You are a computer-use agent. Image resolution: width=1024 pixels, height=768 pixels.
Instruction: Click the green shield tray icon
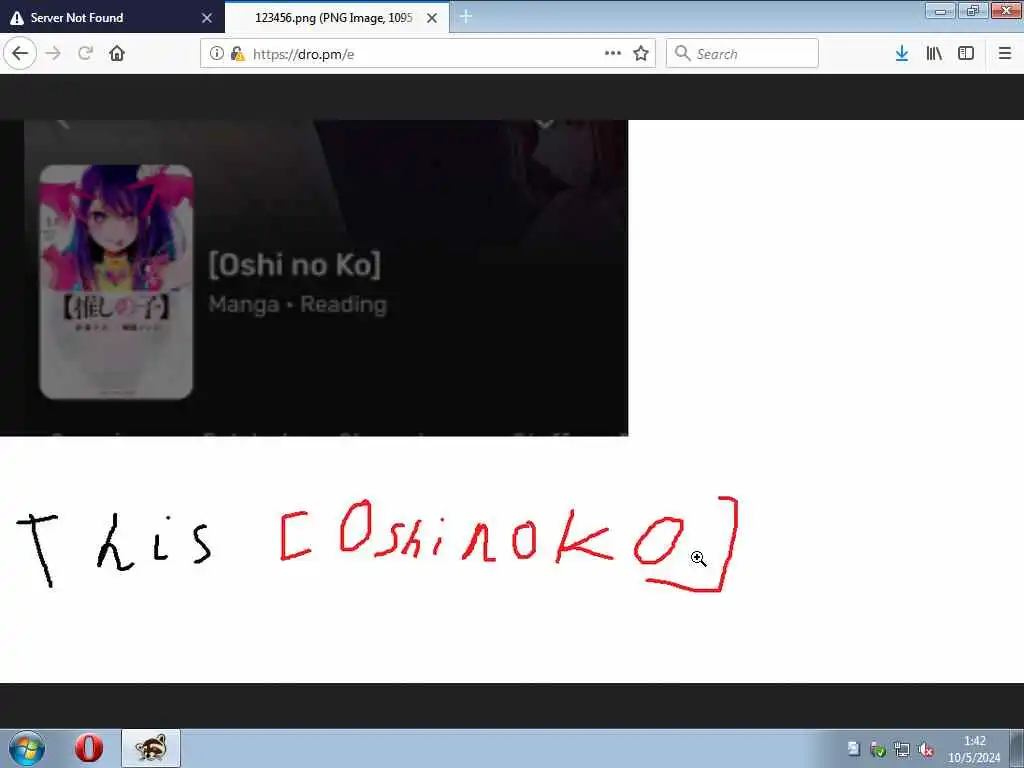[878, 750]
